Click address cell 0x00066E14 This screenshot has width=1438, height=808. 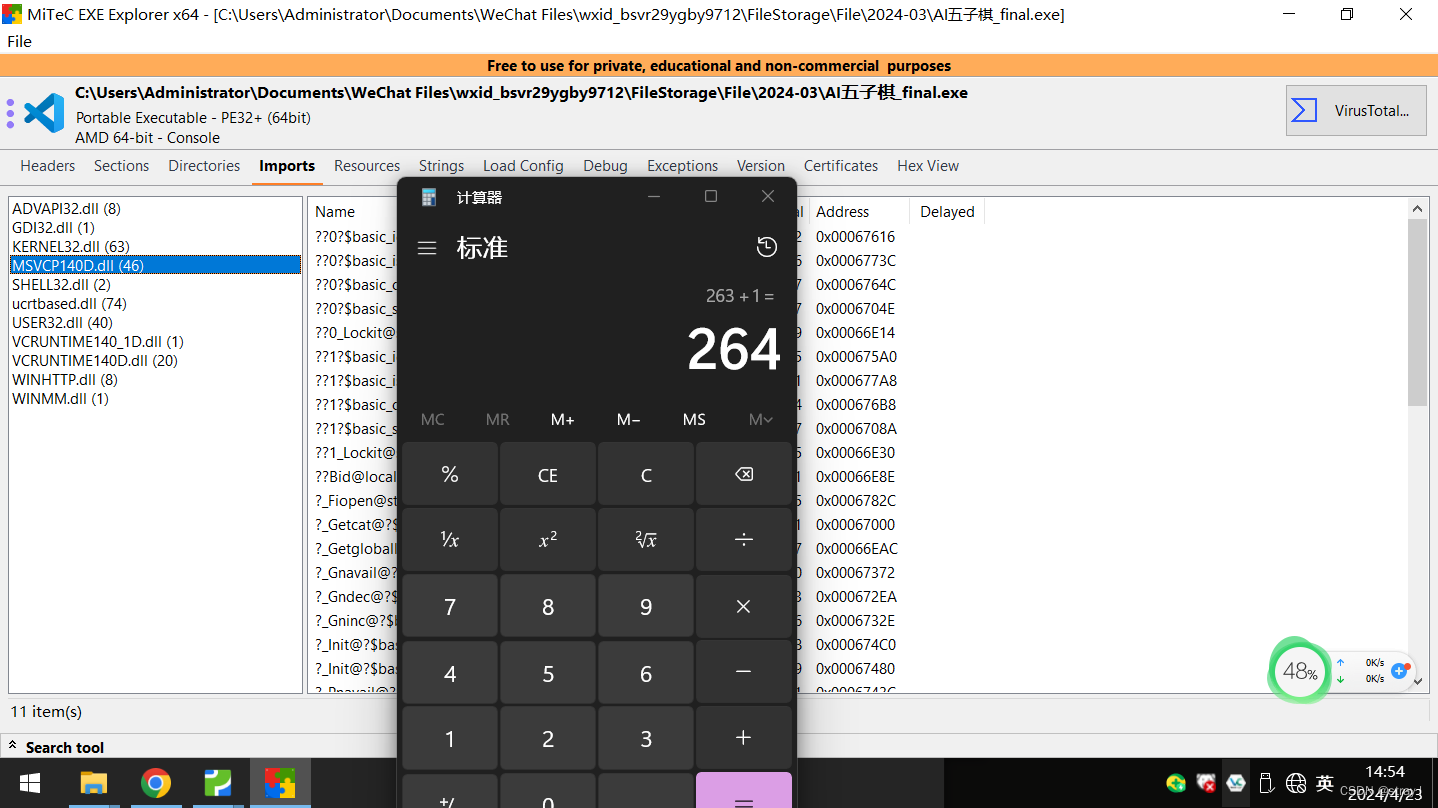point(855,333)
